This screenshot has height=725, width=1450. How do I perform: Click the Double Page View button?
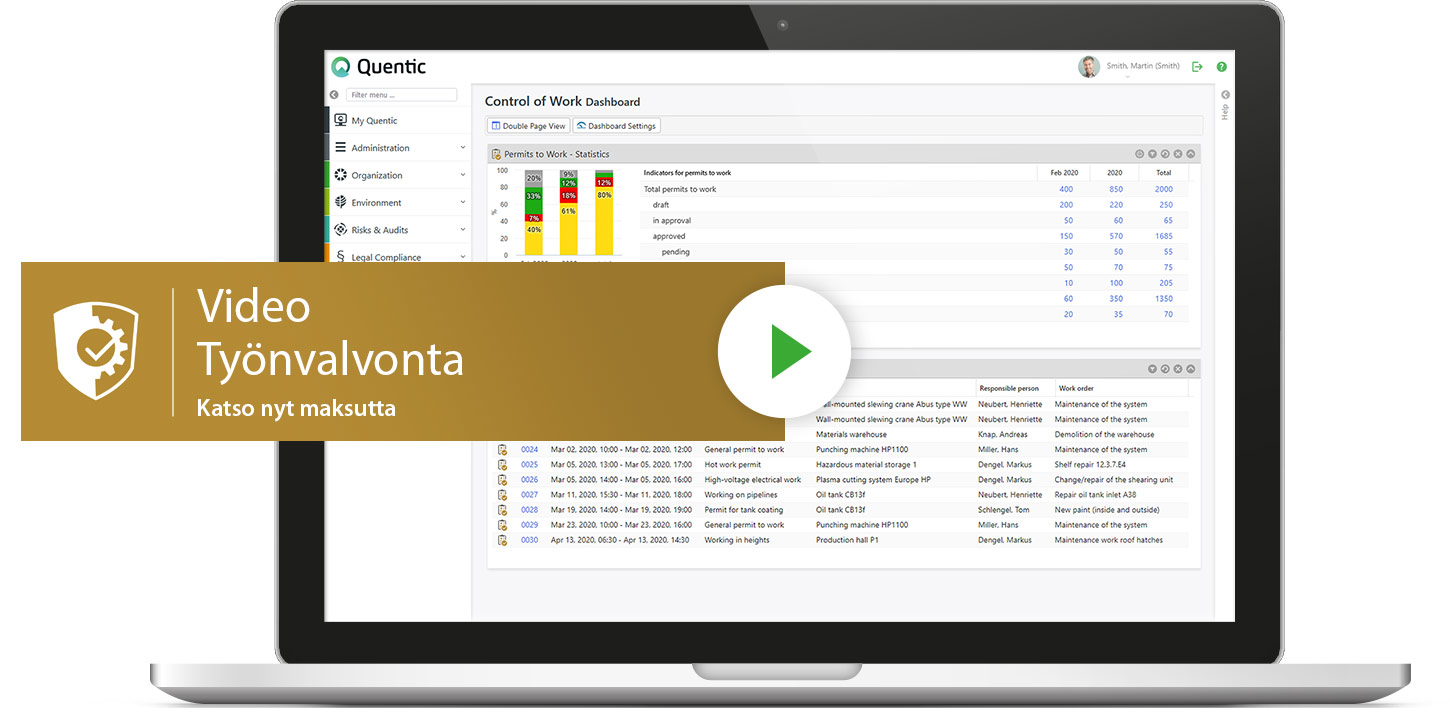point(528,126)
